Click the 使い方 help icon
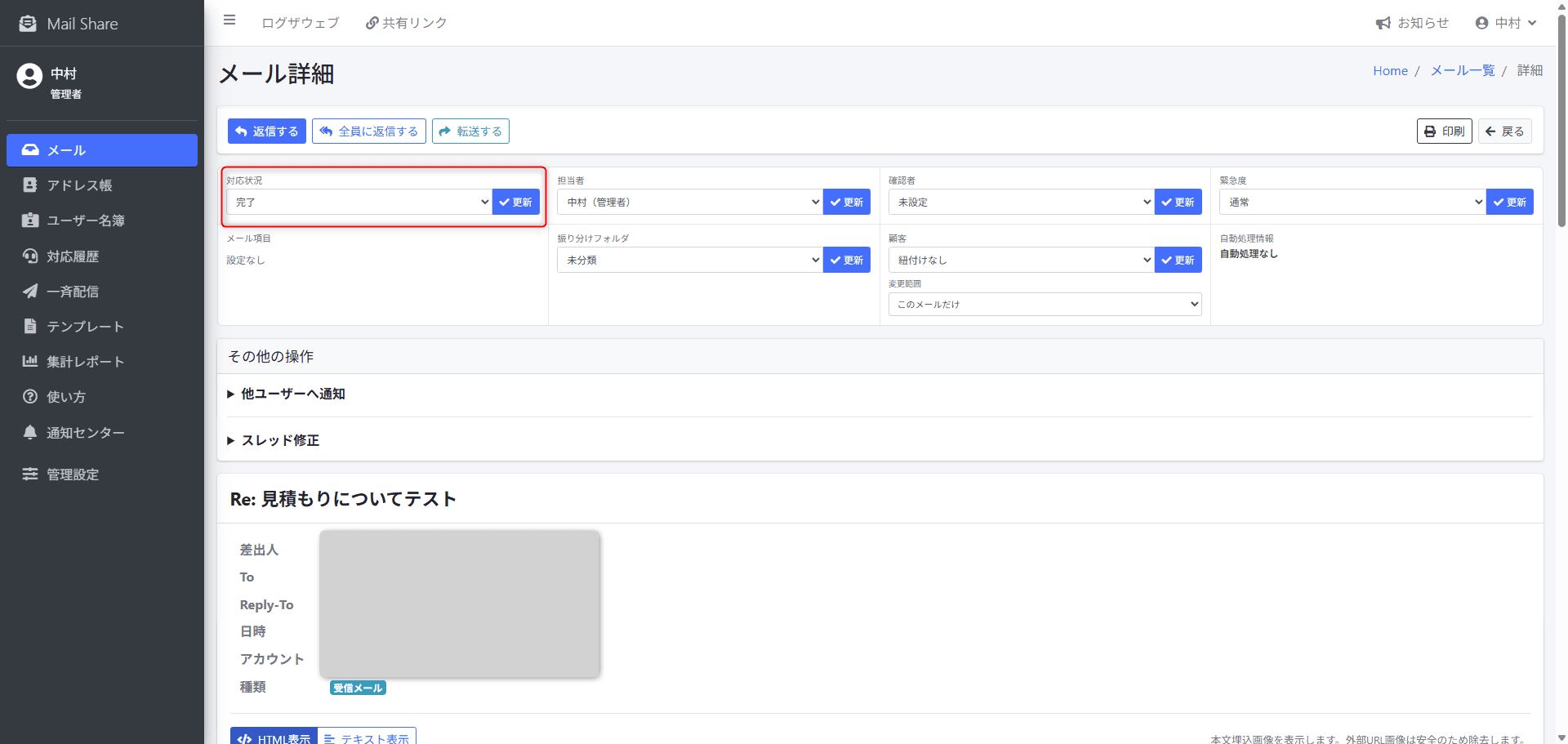The image size is (1568, 744). [x=30, y=396]
